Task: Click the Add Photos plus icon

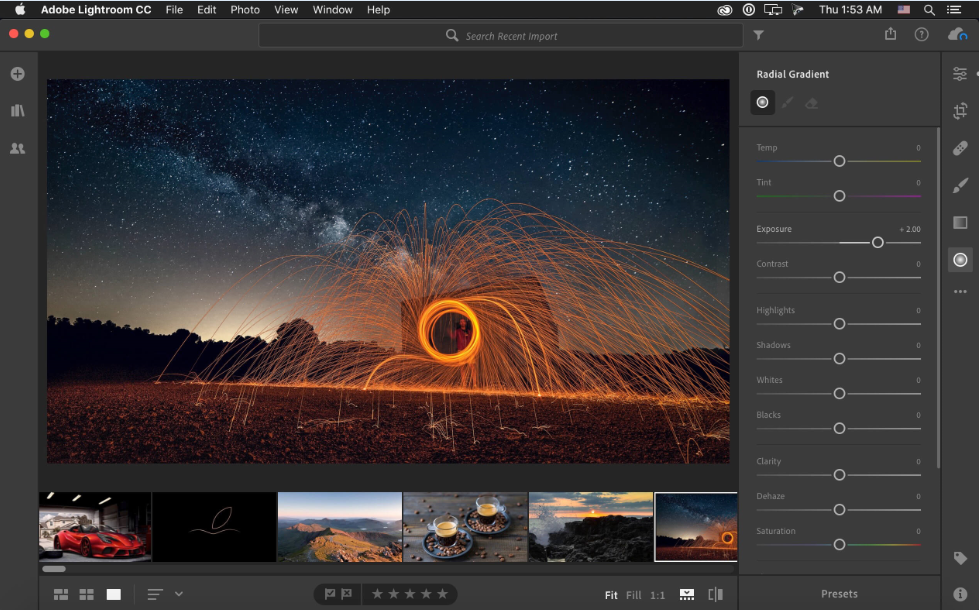Action: coord(17,74)
